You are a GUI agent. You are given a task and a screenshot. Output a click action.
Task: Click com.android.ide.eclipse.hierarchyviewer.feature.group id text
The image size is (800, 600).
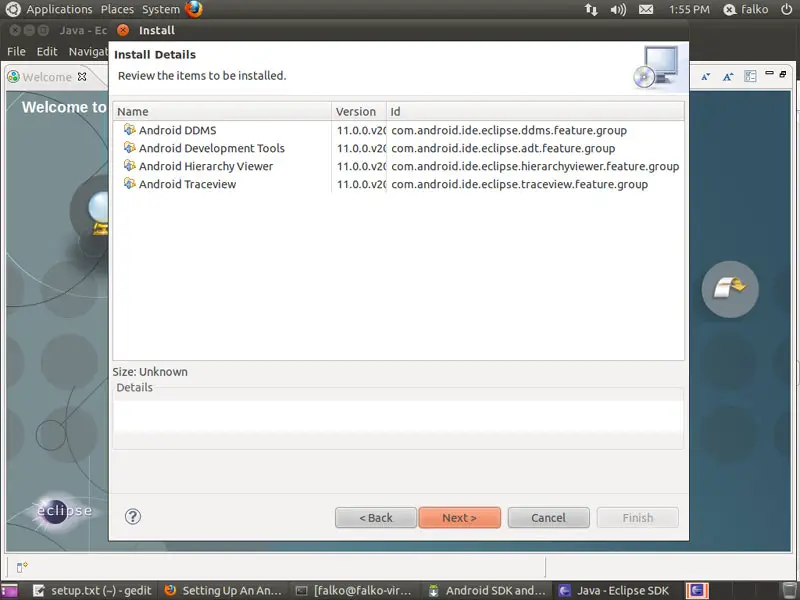coord(535,166)
